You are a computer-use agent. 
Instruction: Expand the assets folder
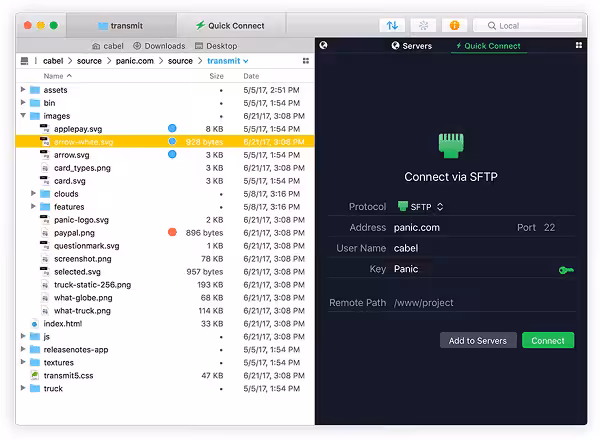[23, 90]
